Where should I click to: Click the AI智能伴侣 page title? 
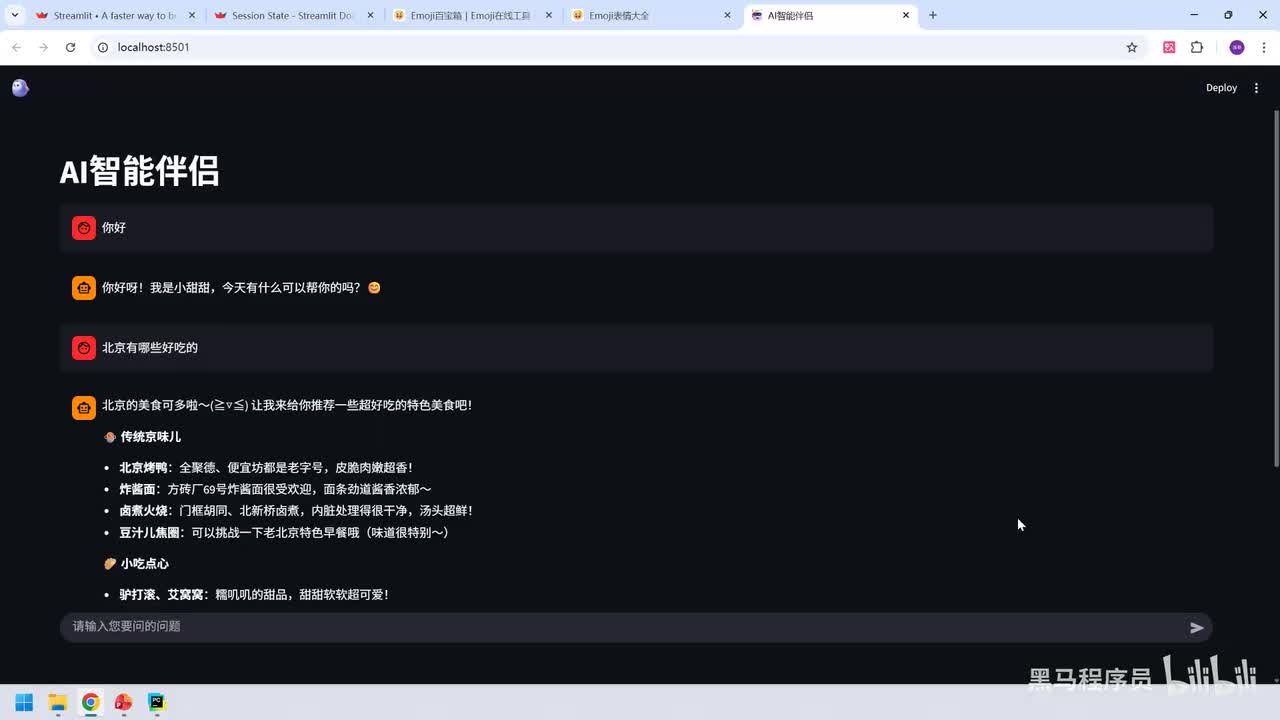point(139,171)
